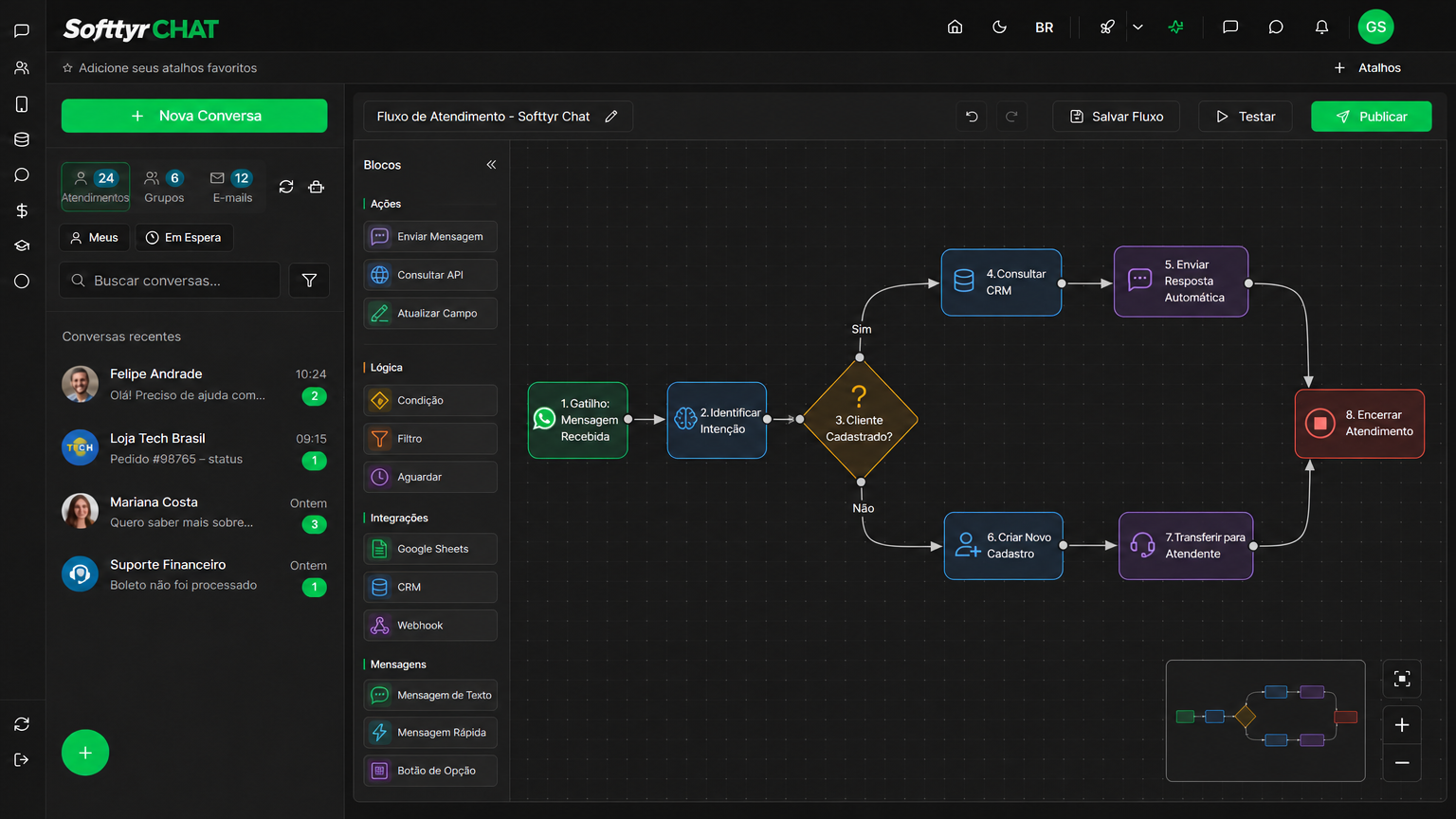The height and width of the screenshot is (819, 1456).
Task: Click the Publicar button
Action: click(1372, 117)
